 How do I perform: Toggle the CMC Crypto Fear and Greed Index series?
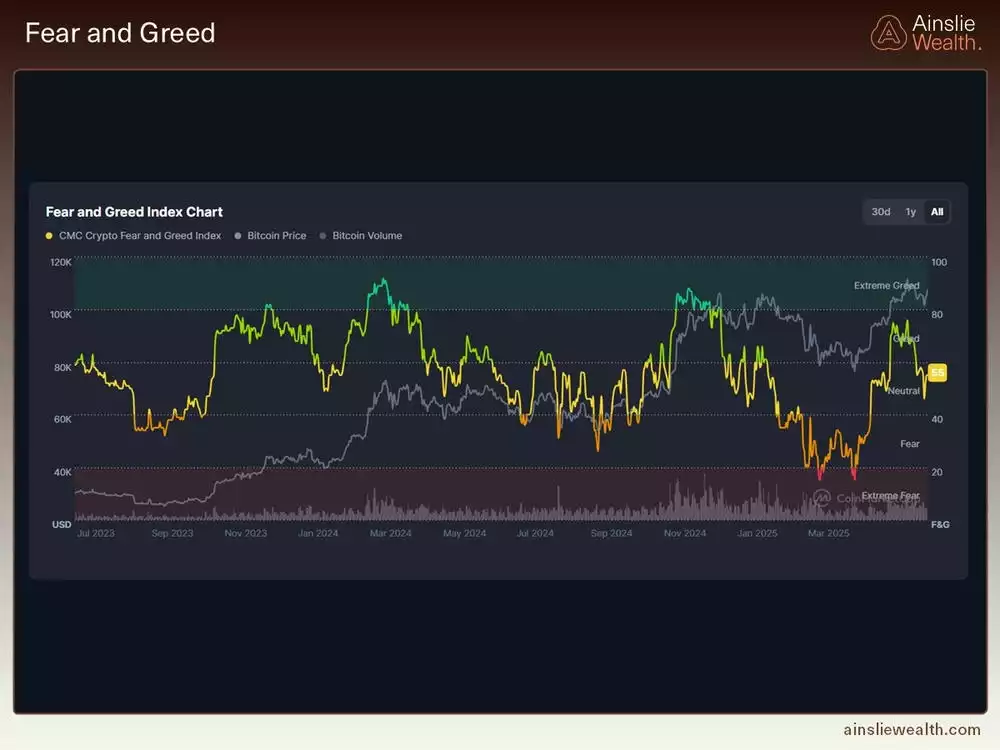pos(140,236)
